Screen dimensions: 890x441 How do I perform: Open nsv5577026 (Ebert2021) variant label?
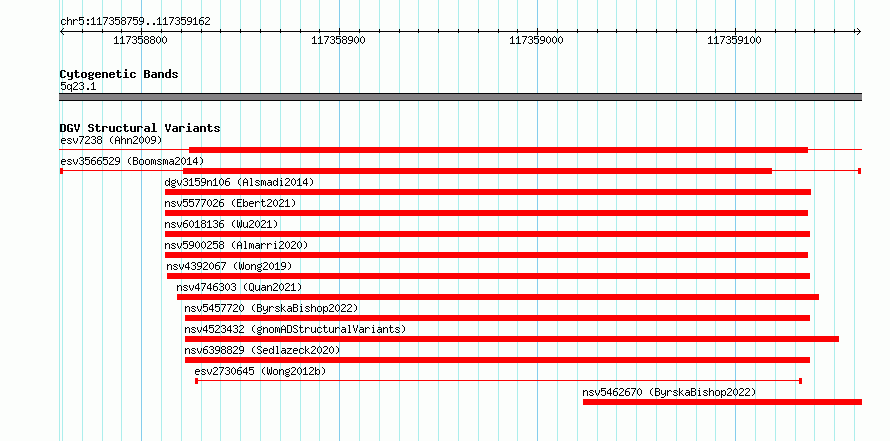tap(230, 203)
